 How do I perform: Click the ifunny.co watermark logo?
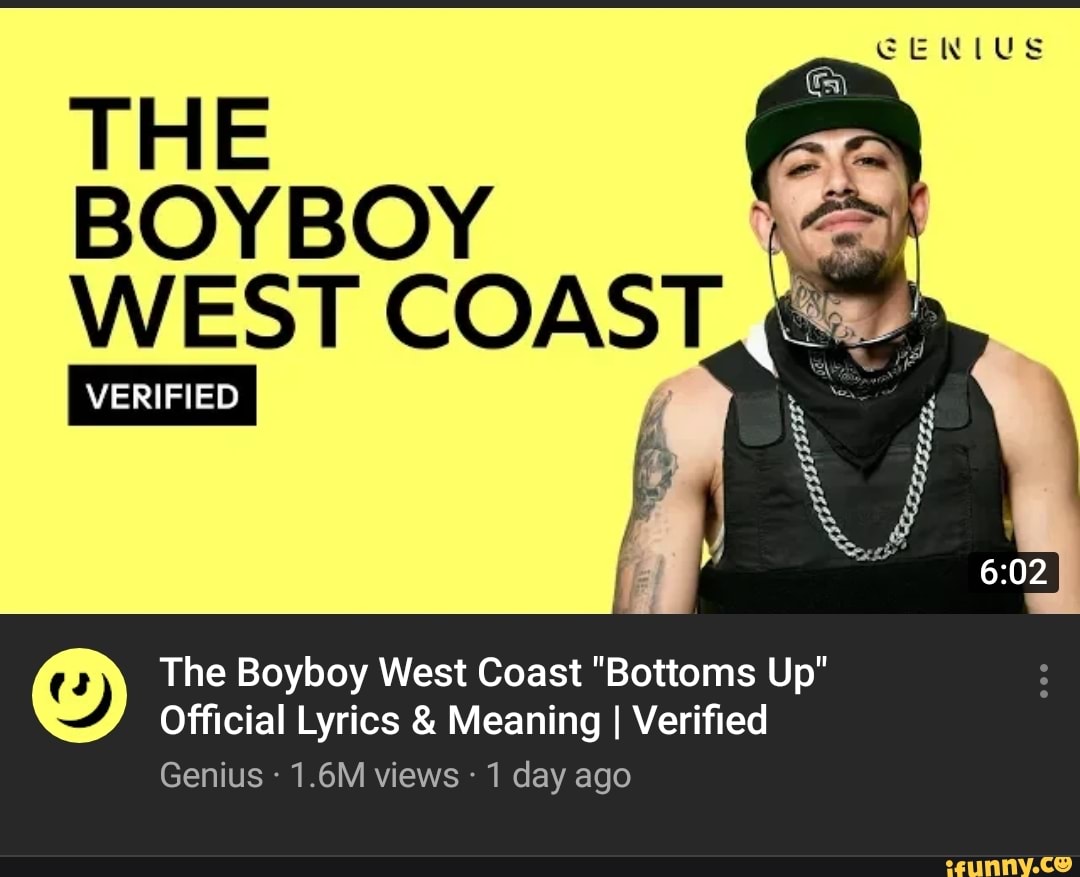1009,866
